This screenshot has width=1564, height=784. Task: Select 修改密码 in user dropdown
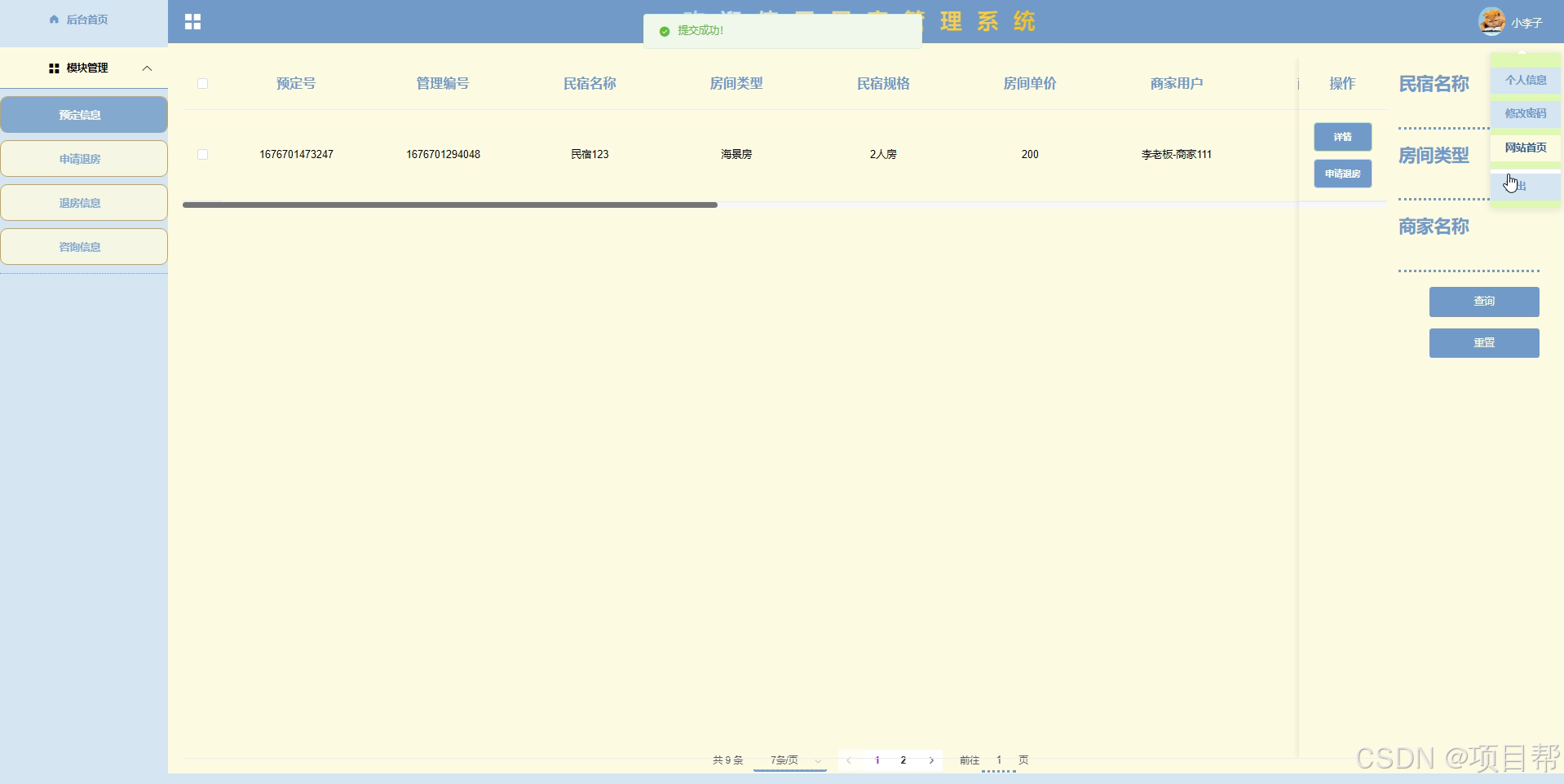point(1526,113)
